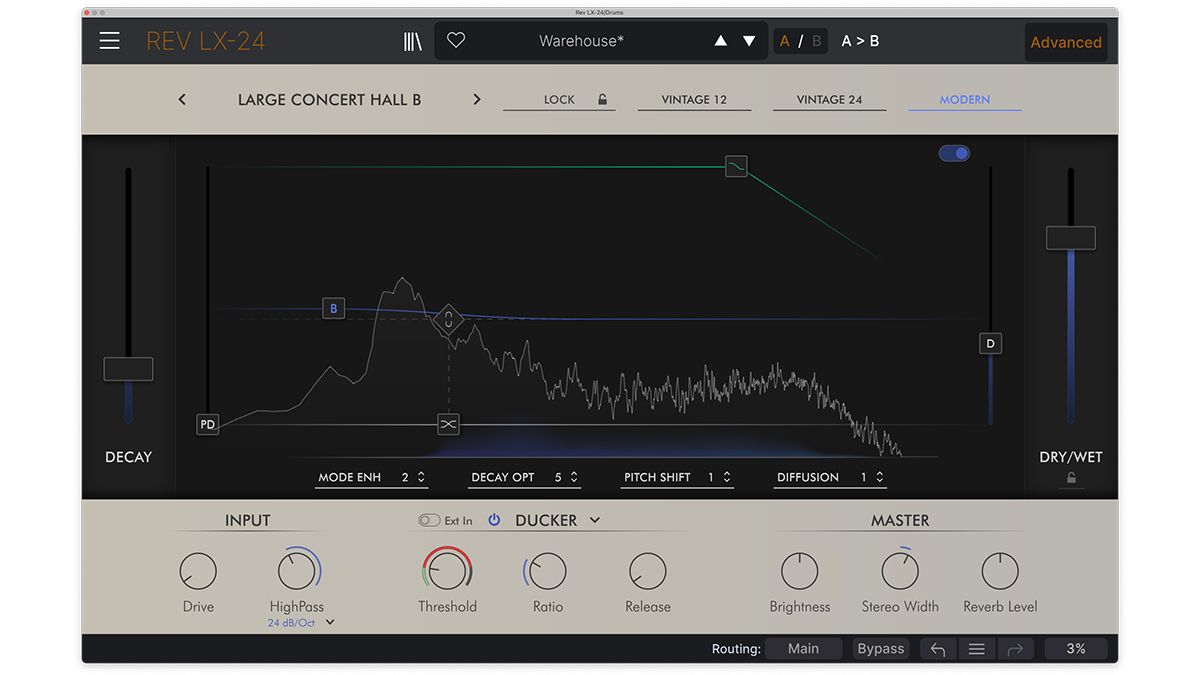Click the DECAY slider thumb
The image size is (1200, 675).
tap(128, 369)
